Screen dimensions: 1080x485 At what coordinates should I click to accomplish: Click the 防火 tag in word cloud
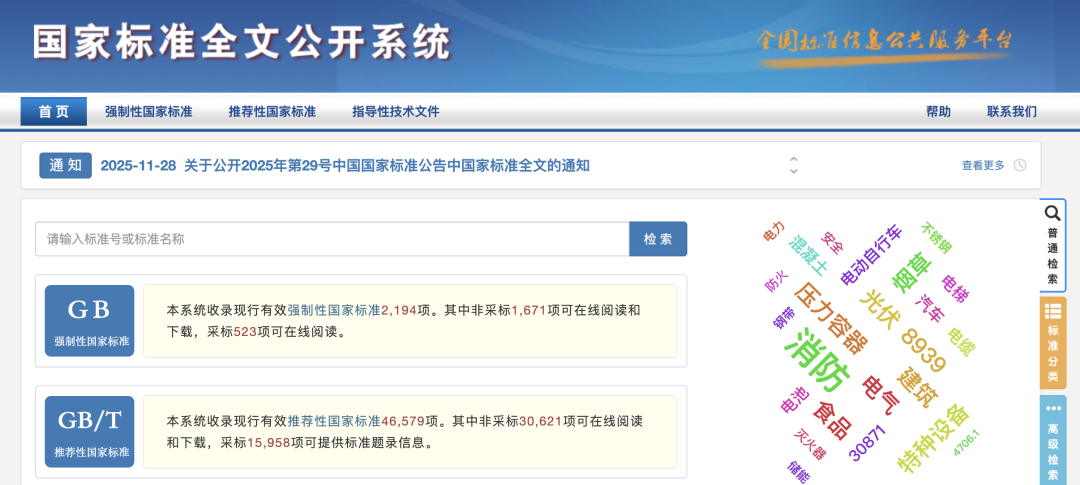click(x=776, y=282)
